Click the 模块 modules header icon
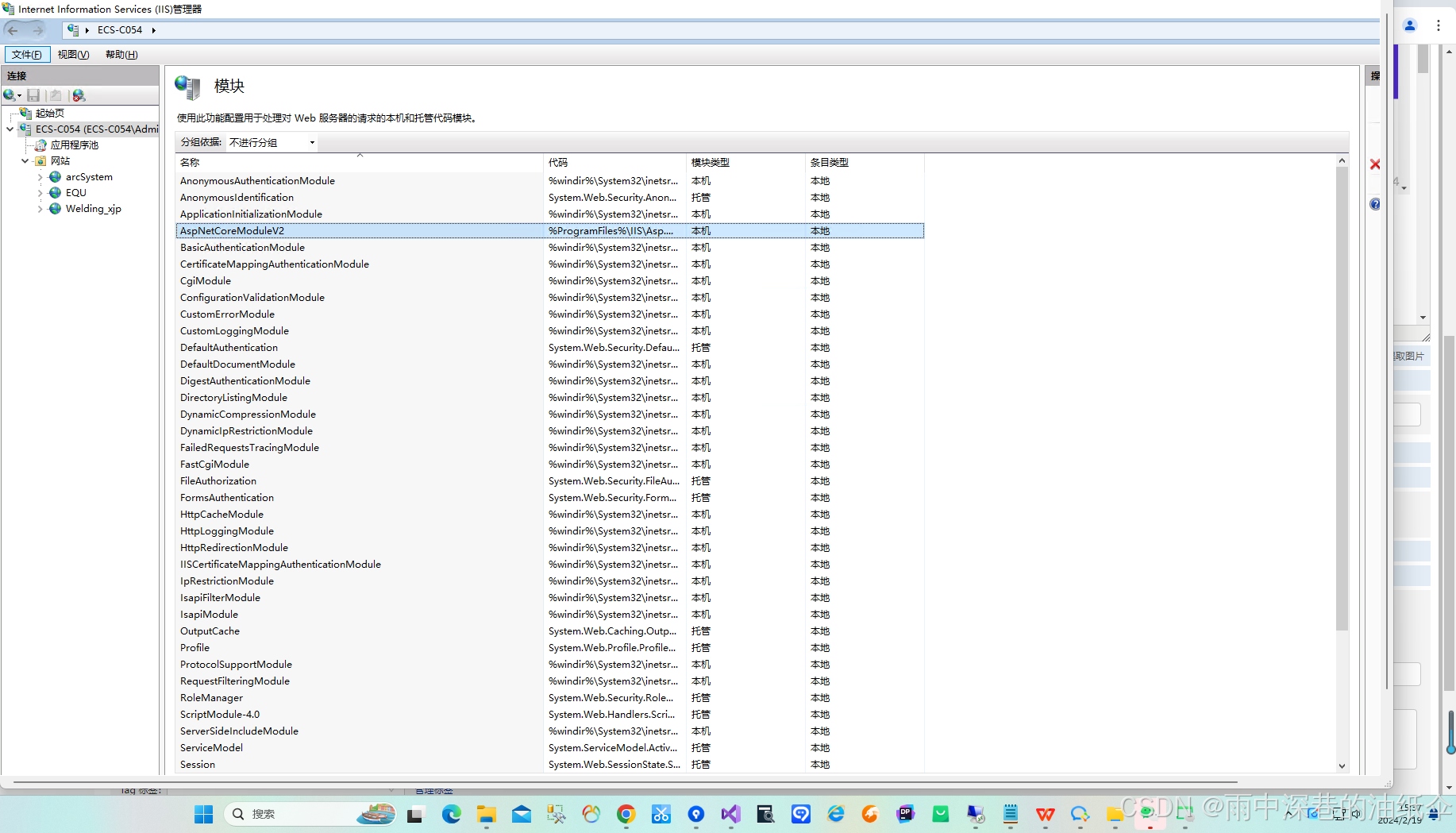This screenshot has height=833, width=1456. (188, 87)
